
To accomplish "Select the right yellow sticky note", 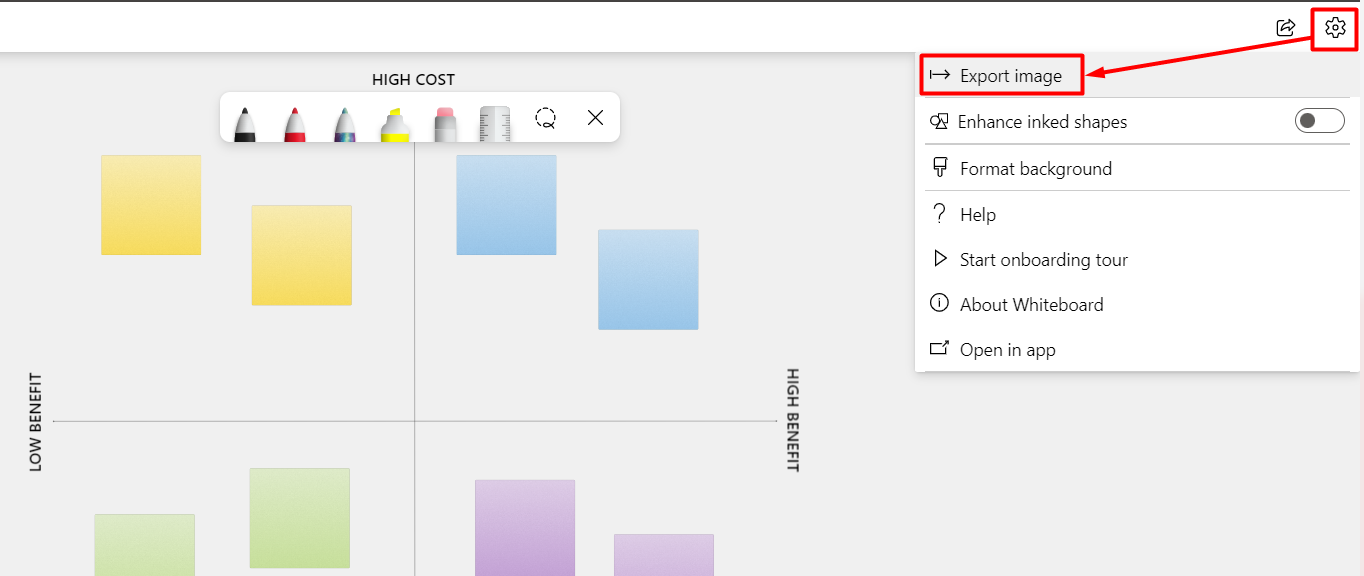I will click(x=302, y=255).
